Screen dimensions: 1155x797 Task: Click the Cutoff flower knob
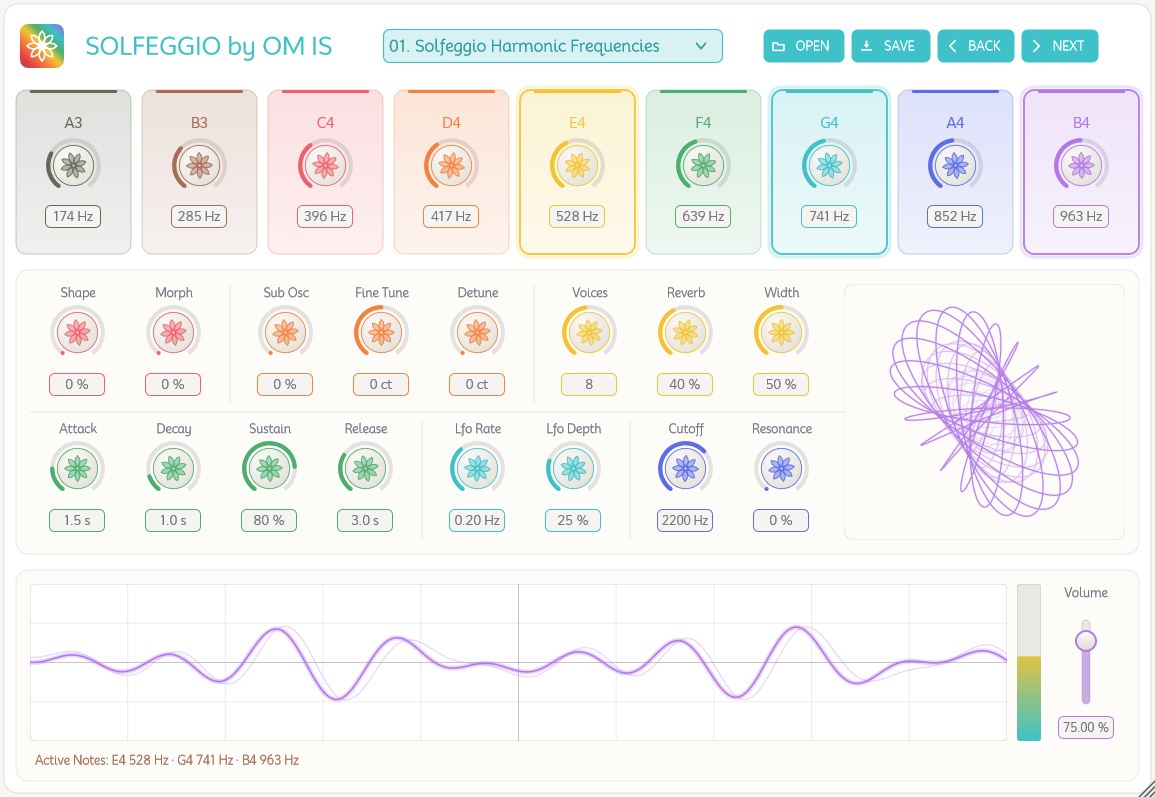click(685, 468)
